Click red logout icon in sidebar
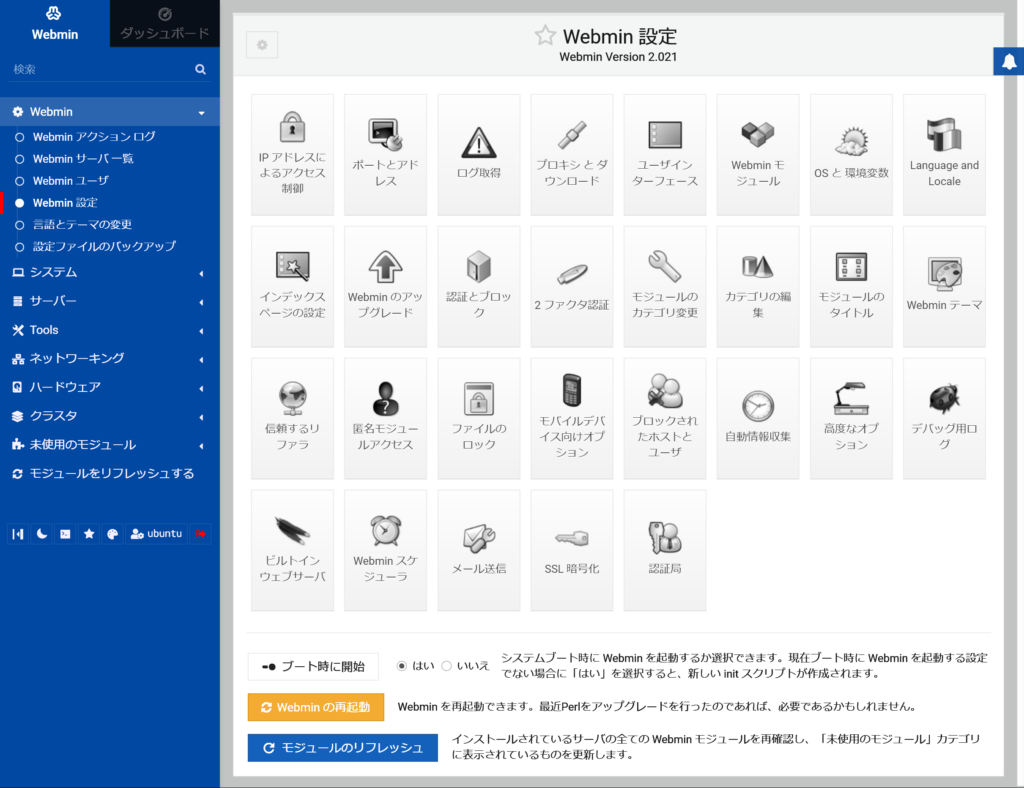This screenshot has height=788, width=1024. pyautogui.click(x=201, y=533)
